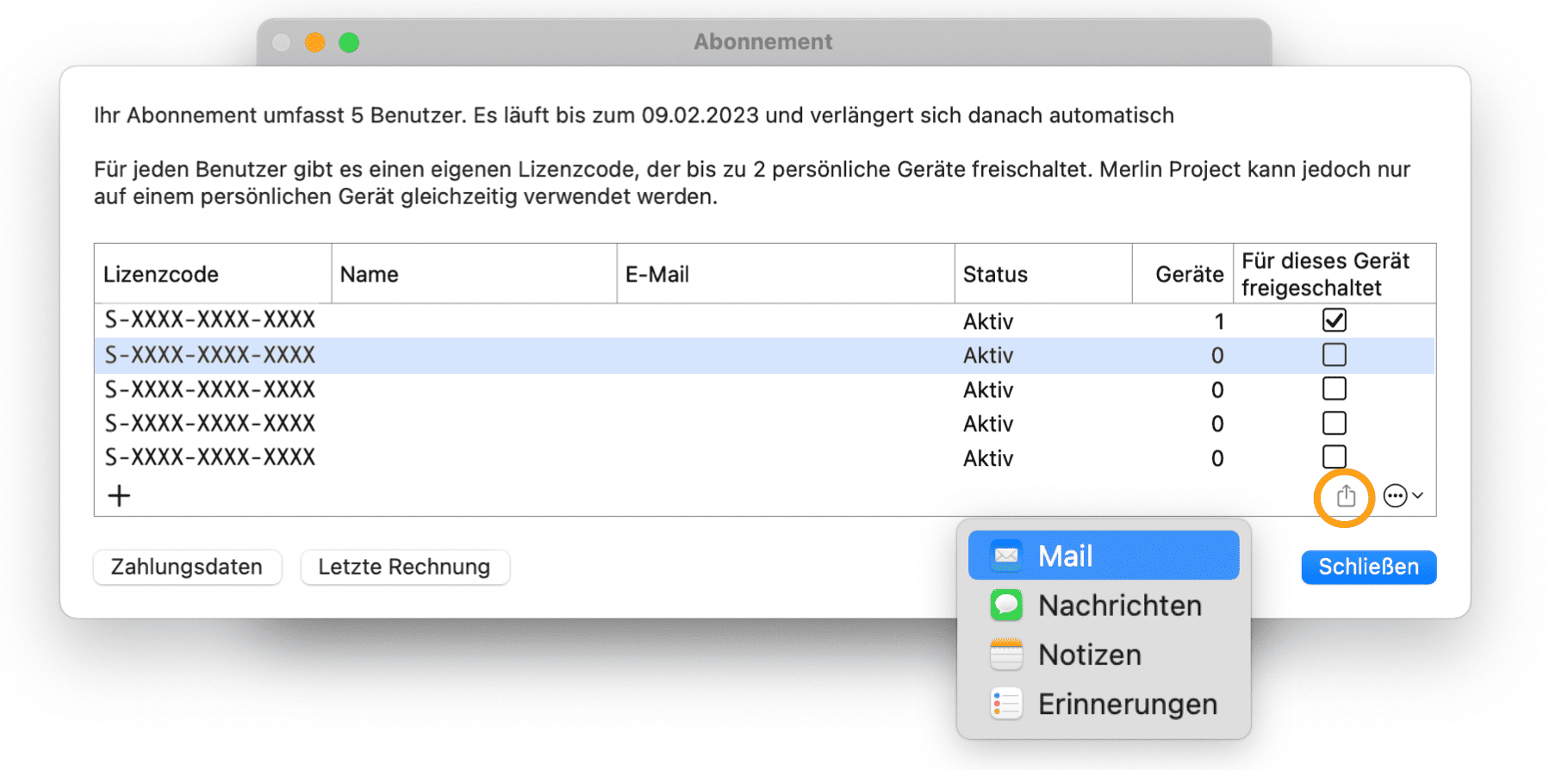Enable the checkbox in the highlighted row

click(1334, 355)
